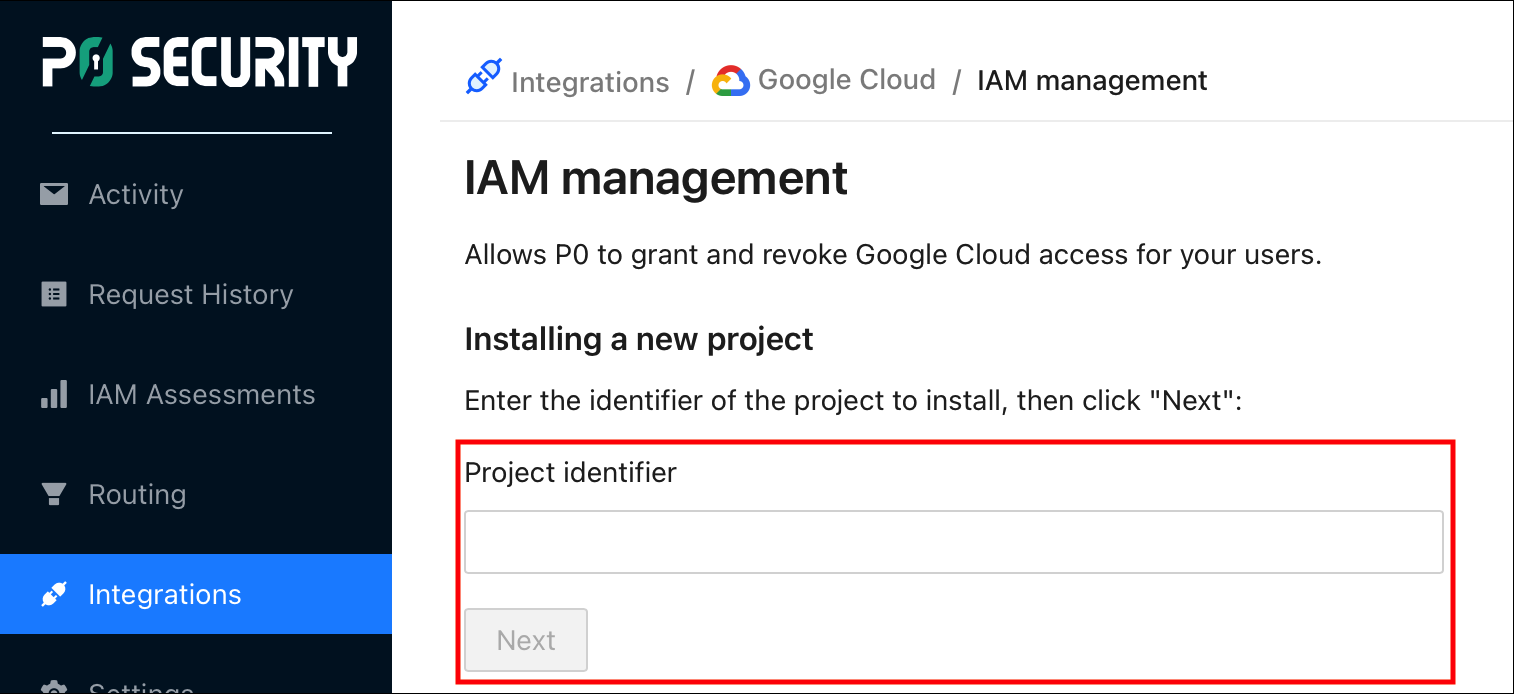Click the Project identifier field label
Viewport: 1514px width, 694px height.
click(x=570, y=472)
